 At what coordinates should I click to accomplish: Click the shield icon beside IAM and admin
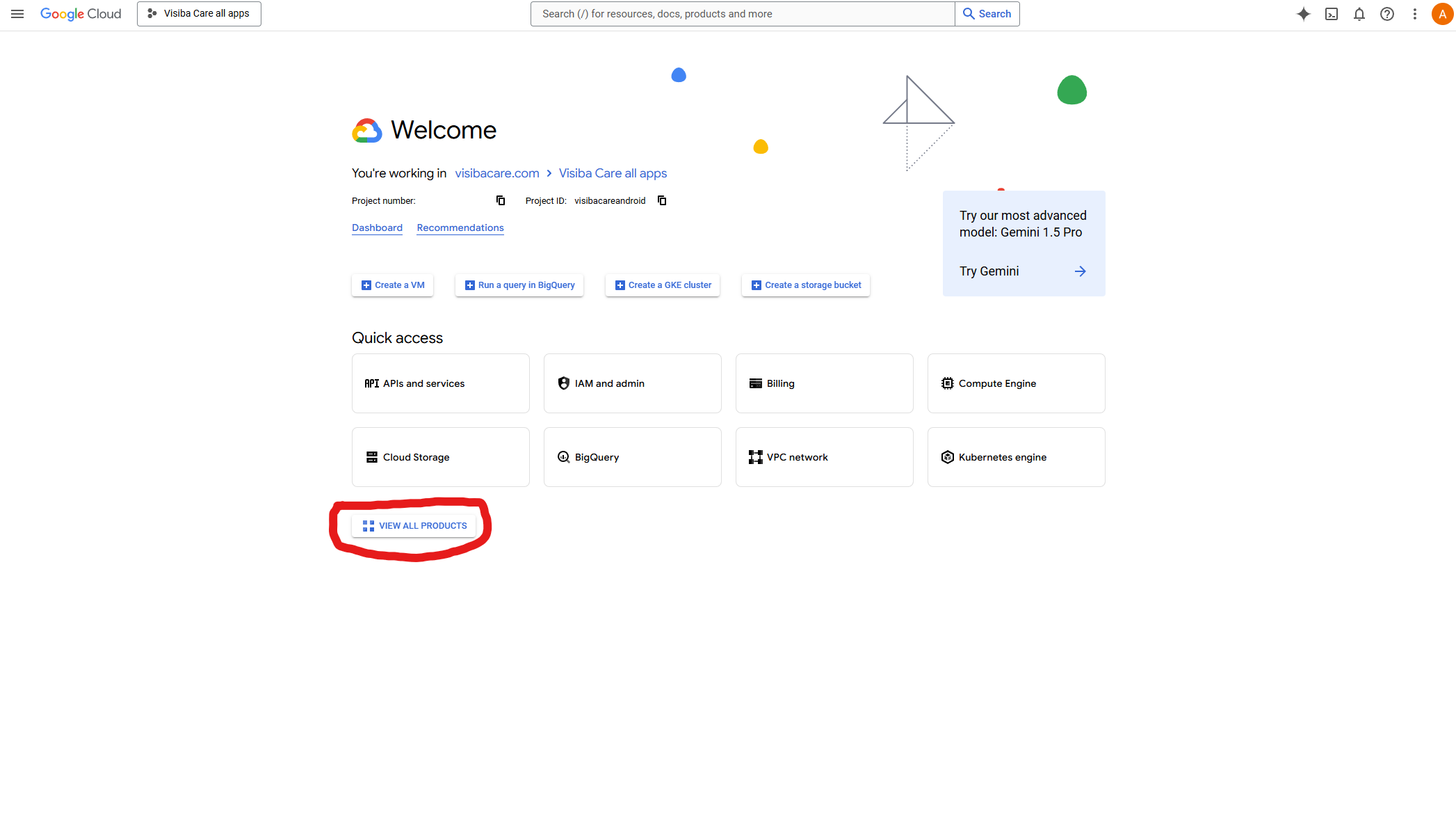[564, 383]
